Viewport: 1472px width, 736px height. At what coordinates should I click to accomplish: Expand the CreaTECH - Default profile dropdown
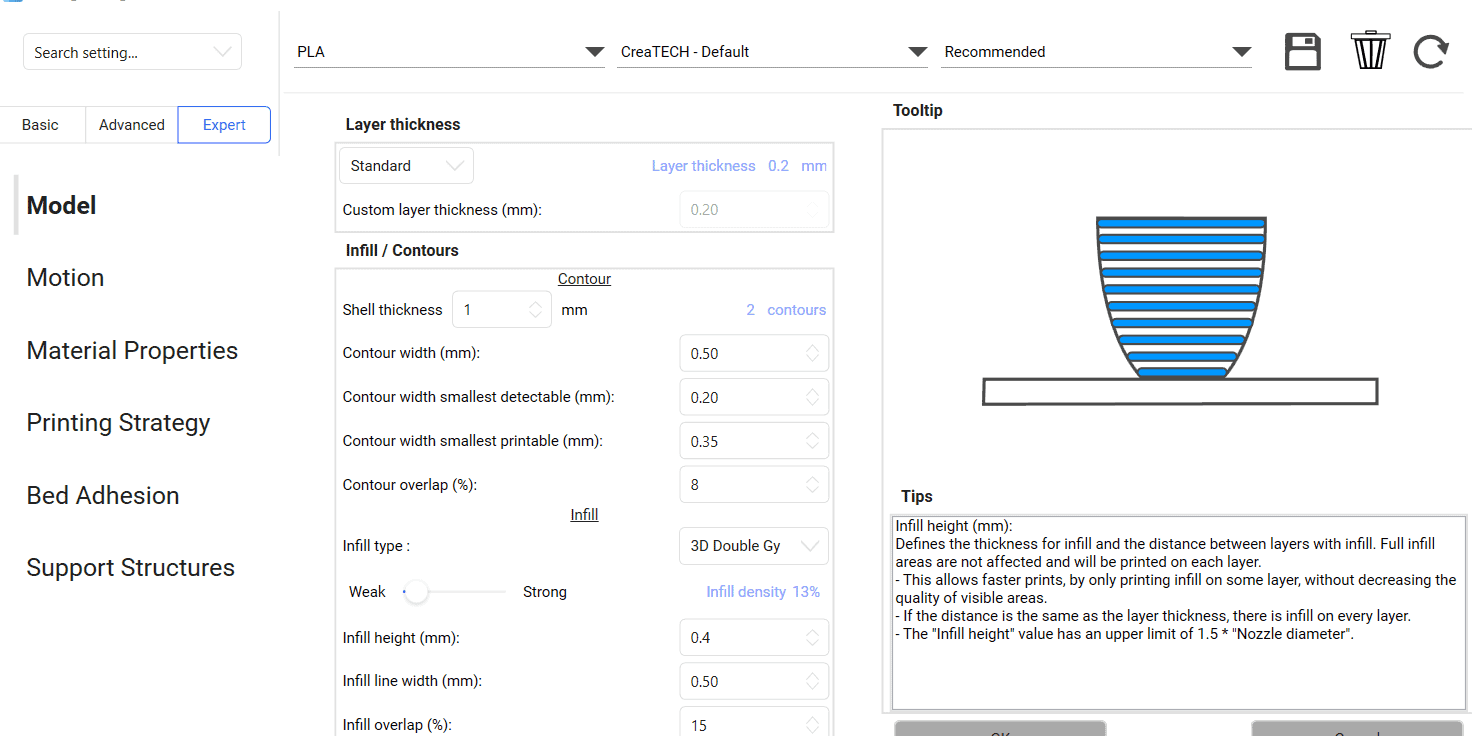773,52
